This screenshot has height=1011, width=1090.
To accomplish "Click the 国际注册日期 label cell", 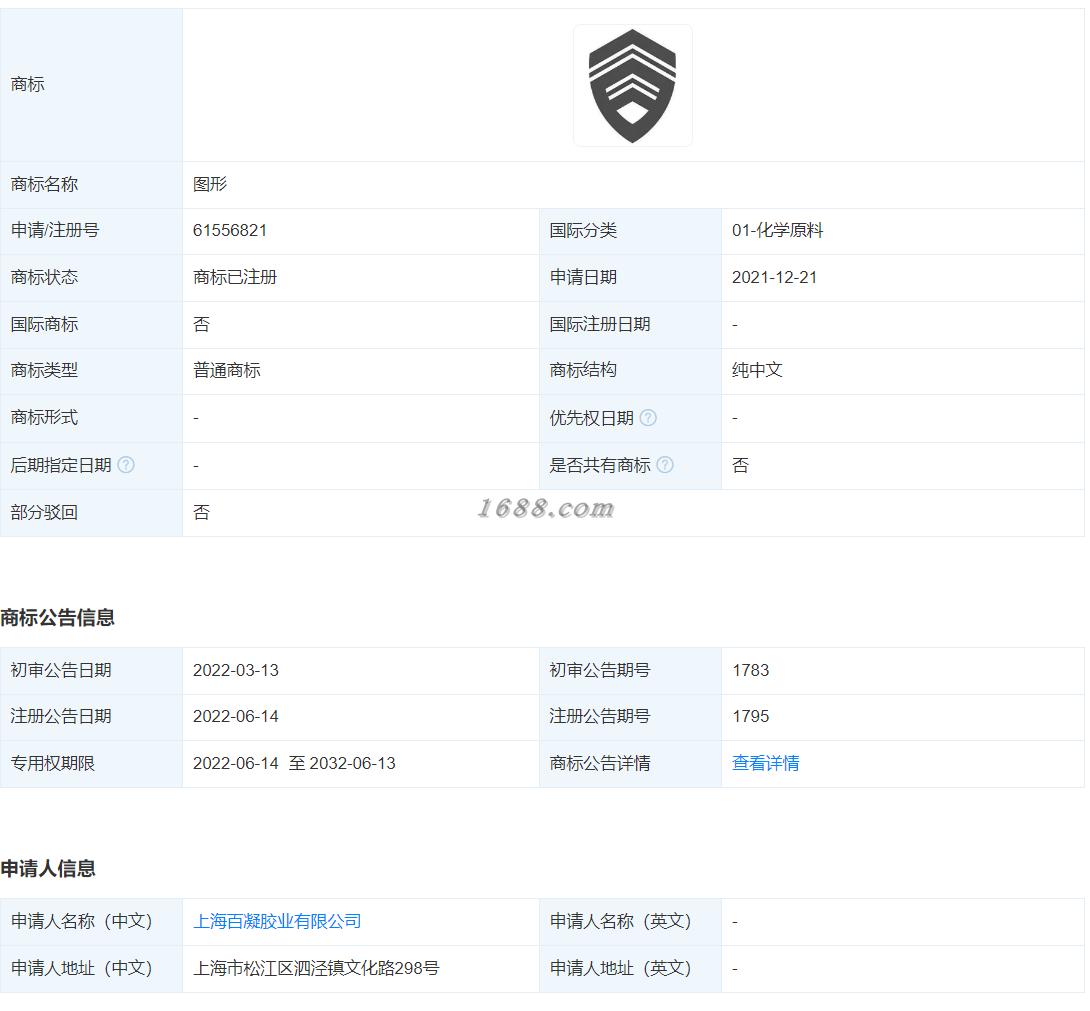I will coord(631,324).
